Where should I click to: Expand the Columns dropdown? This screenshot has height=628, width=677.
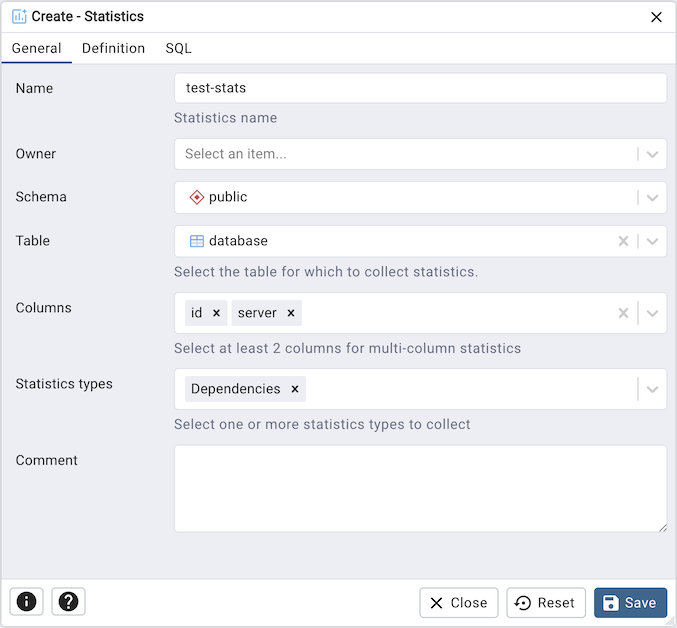[652, 313]
